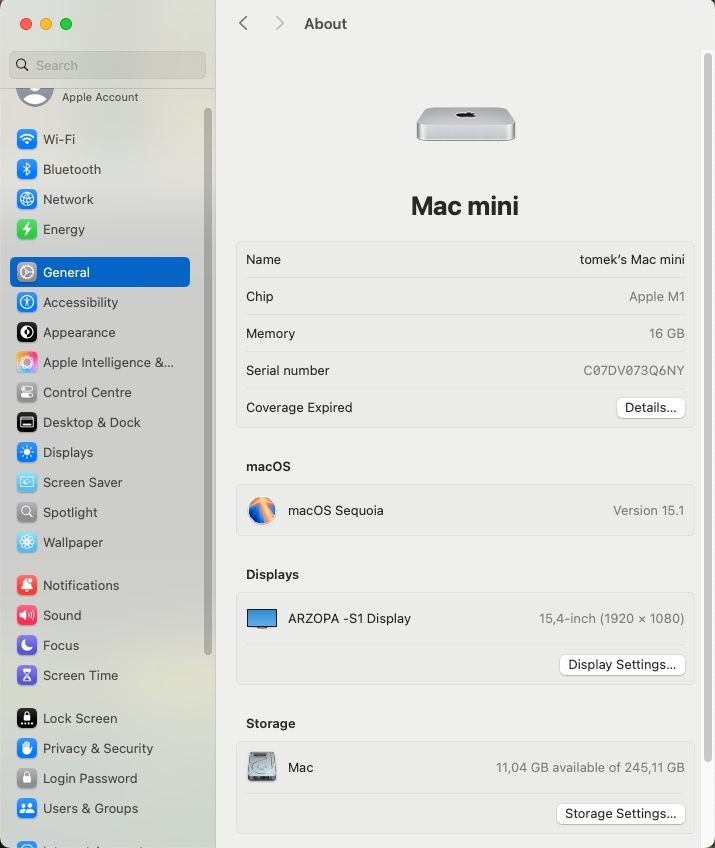Open the Desktop & Dock icon
Viewport: 715px width, 848px height.
tap(27, 422)
